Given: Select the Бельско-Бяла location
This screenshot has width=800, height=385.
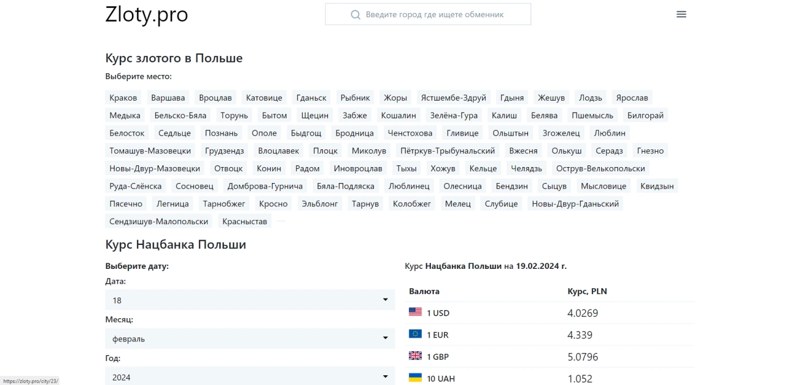Looking at the screenshot, I should 180,115.
